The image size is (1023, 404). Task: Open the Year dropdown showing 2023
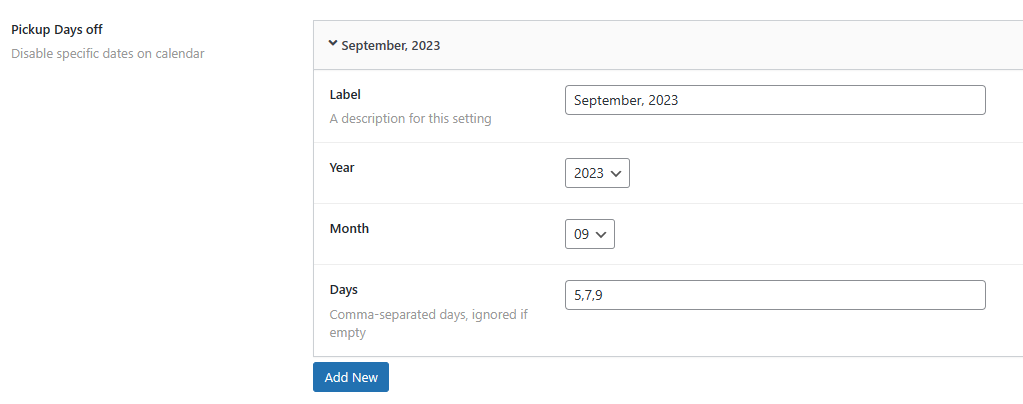tap(597, 173)
